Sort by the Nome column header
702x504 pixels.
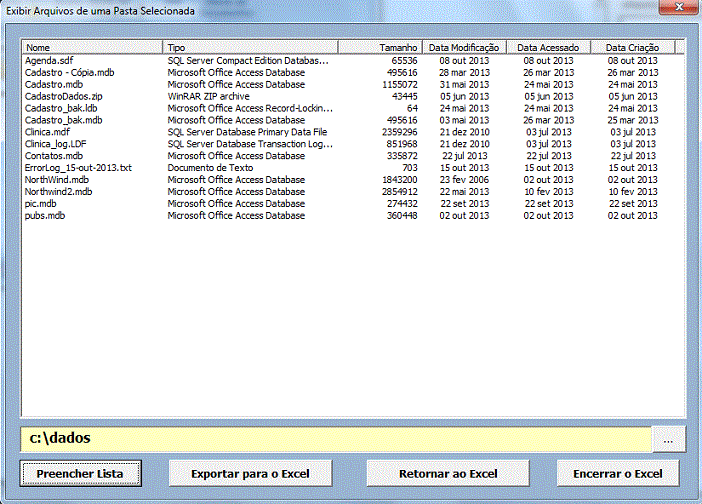point(92,47)
